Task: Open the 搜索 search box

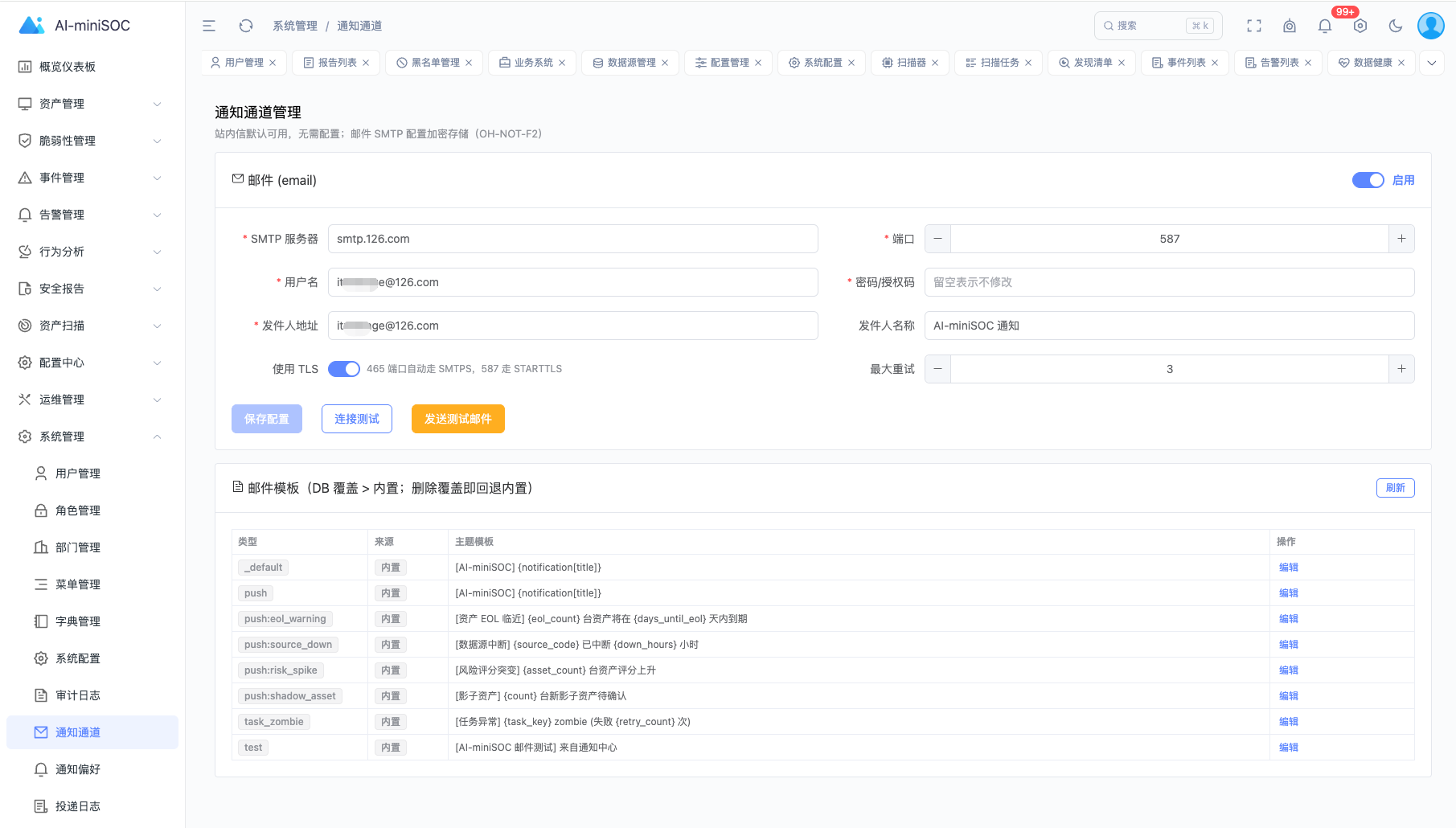Action: [1159, 26]
